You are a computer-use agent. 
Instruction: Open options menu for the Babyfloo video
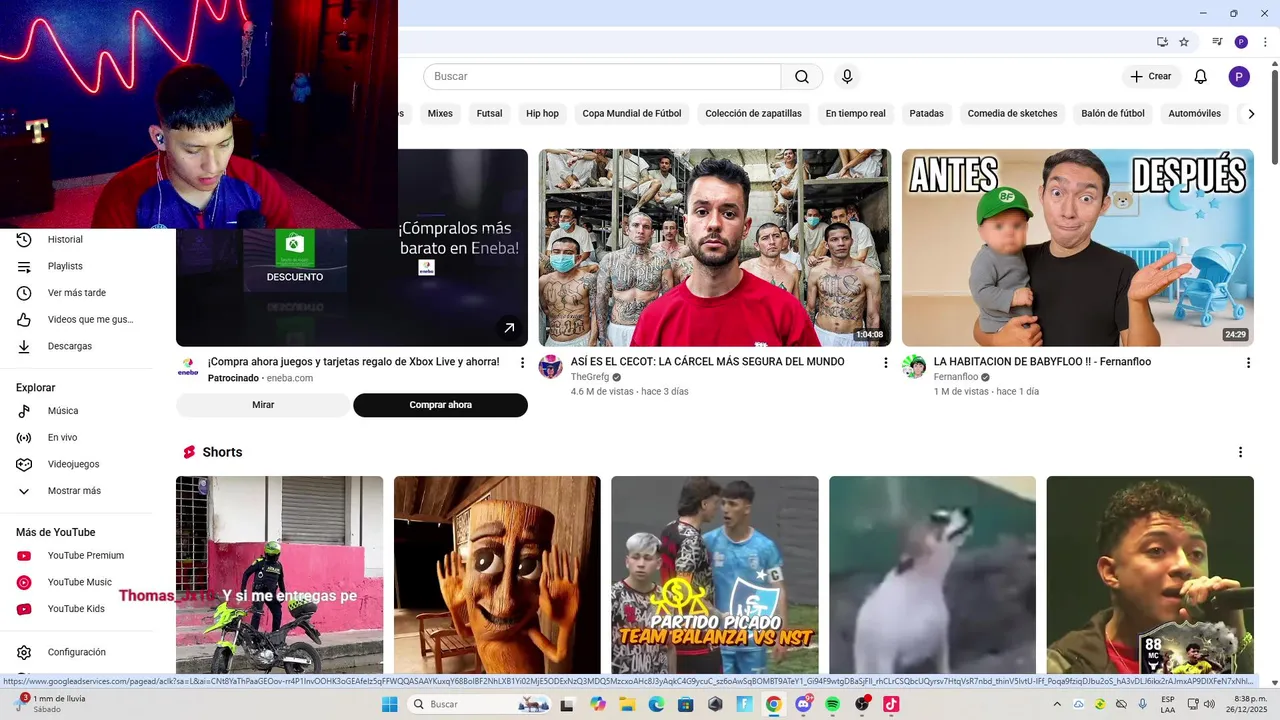(x=1248, y=363)
